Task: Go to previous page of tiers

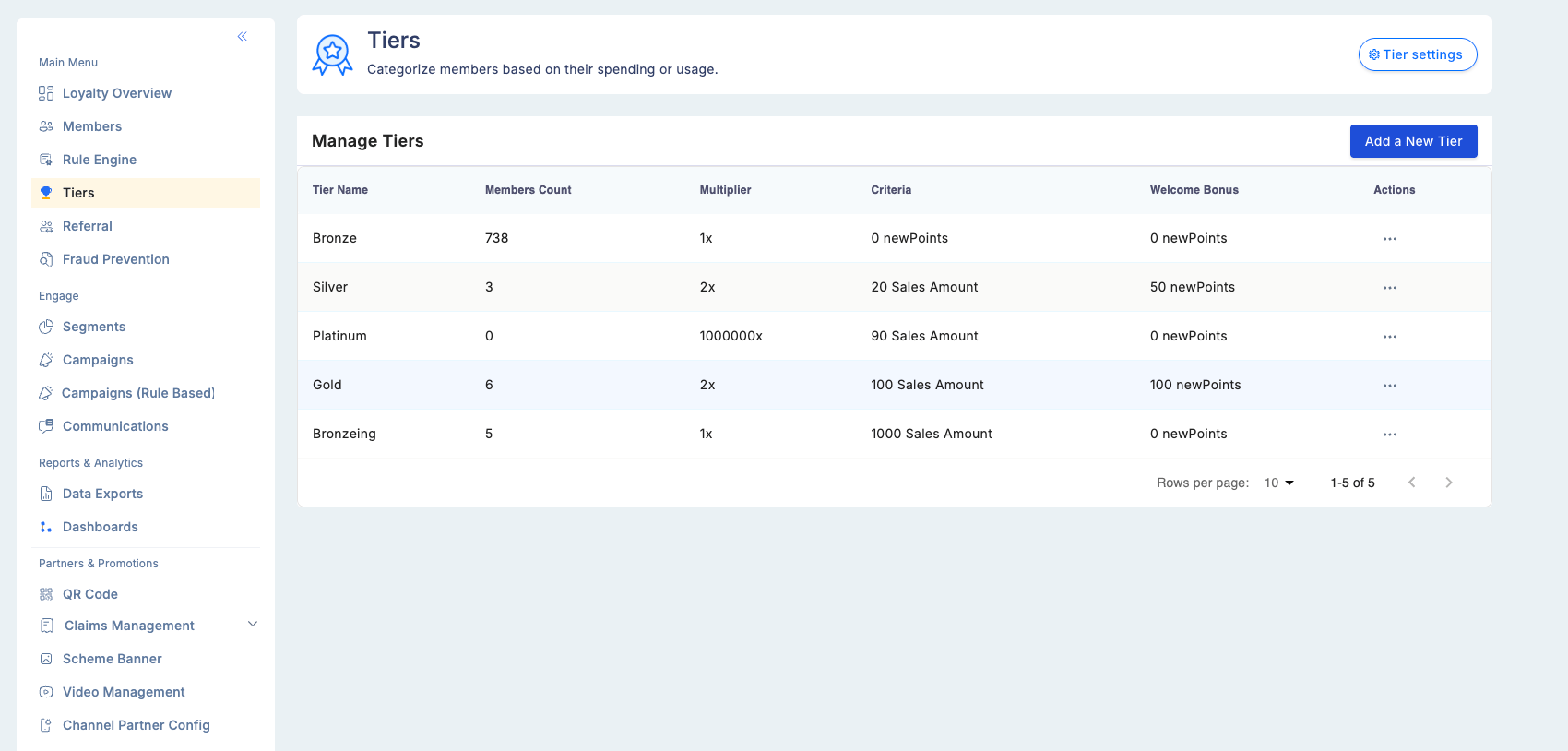Action: [x=1411, y=483]
